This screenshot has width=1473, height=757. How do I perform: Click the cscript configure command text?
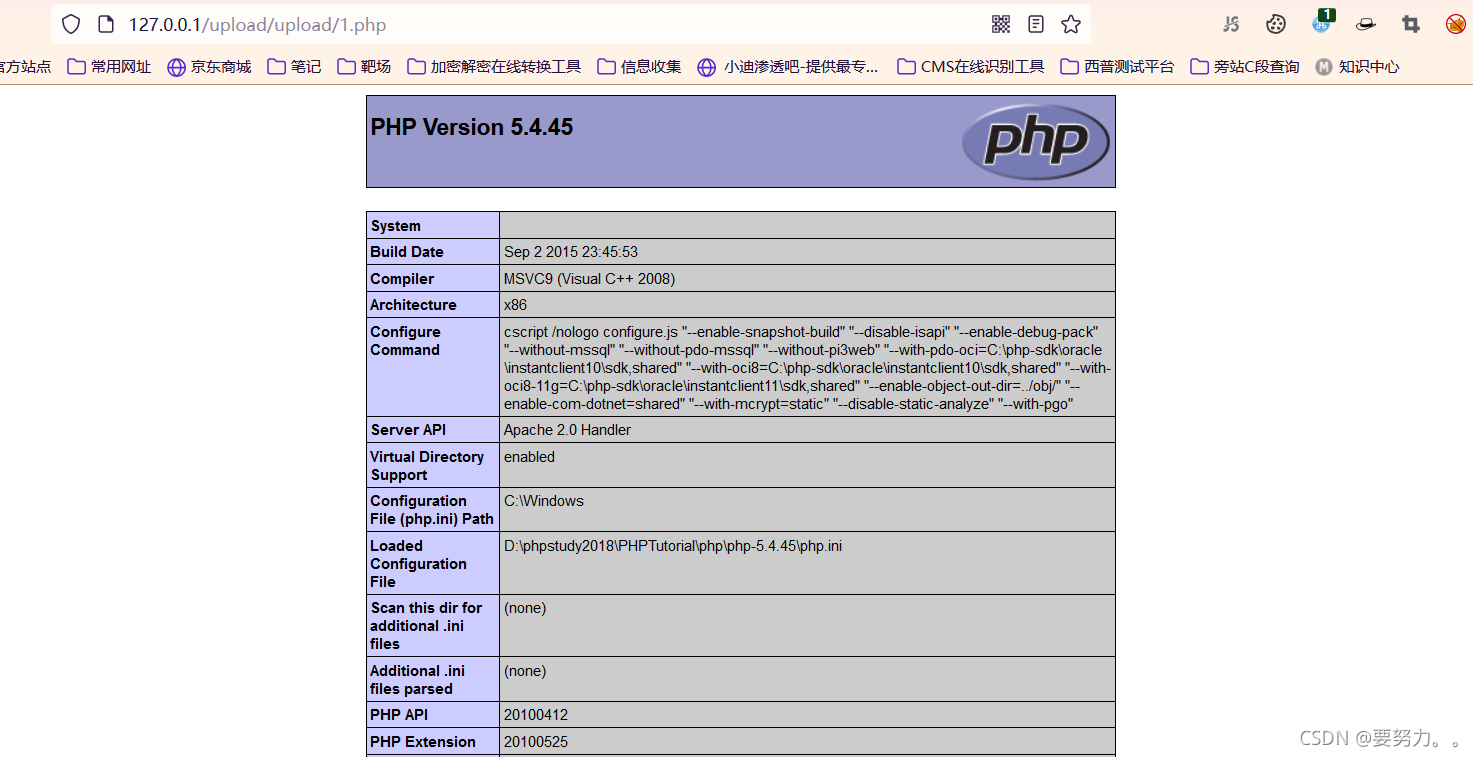coord(807,368)
